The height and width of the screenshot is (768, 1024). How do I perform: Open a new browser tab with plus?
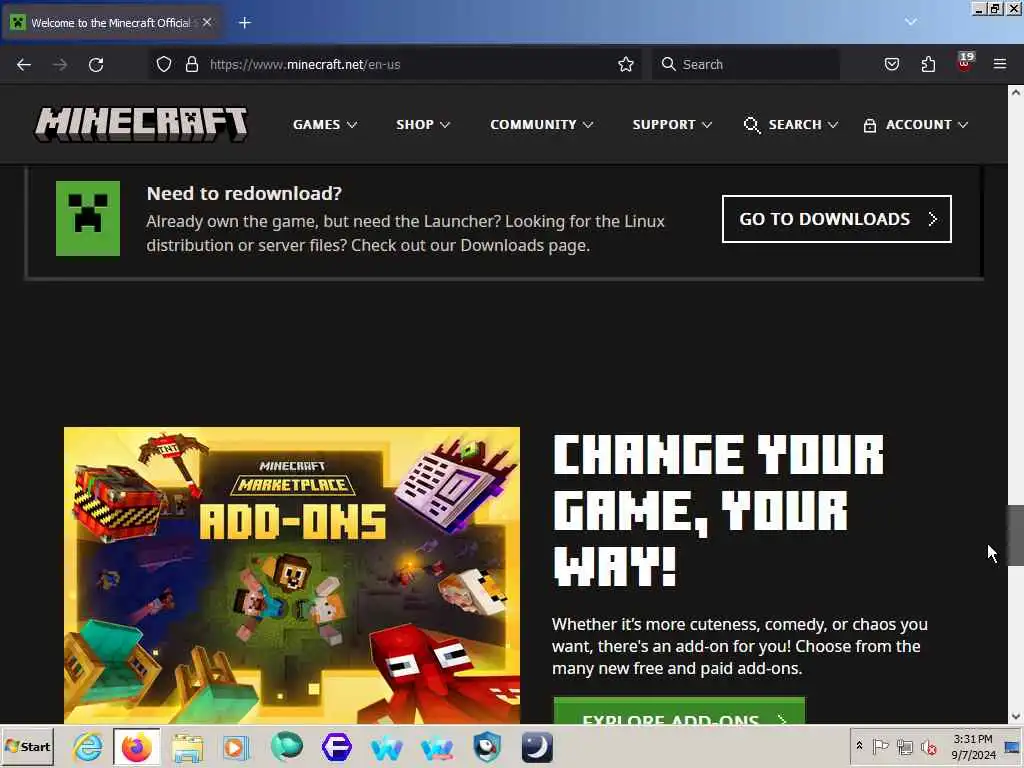tap(245, 23)
